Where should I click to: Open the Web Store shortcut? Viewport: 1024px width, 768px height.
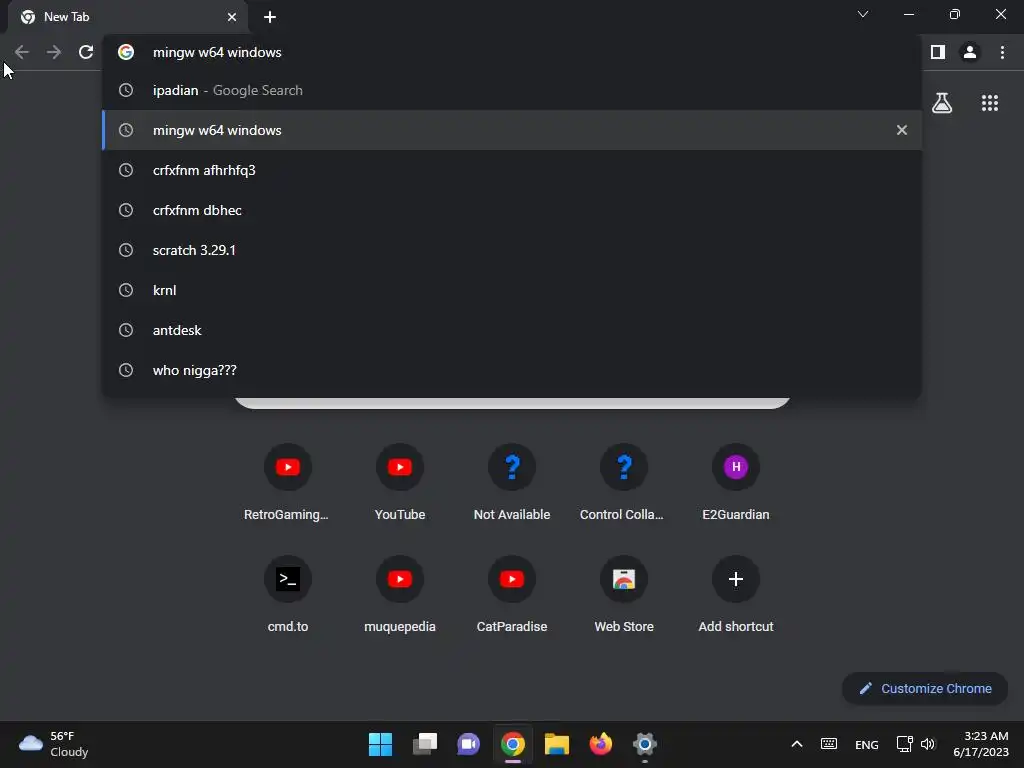[x=624, y=595]
